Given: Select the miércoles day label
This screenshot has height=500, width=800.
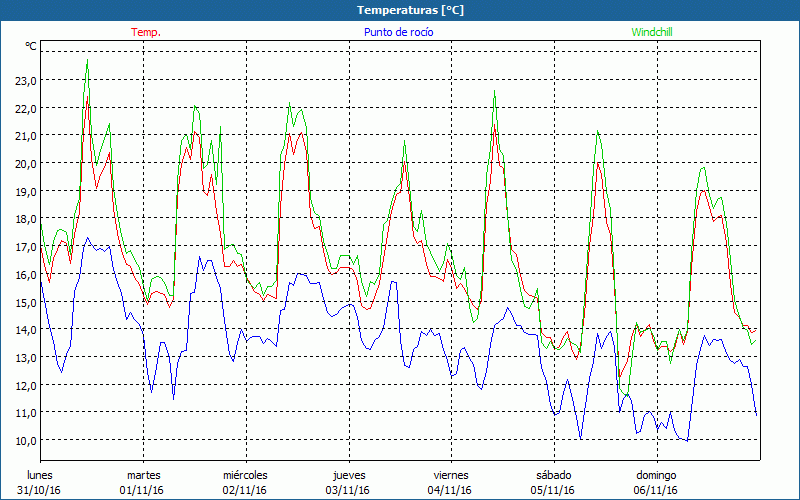Looking at the screenshot, I should tap(245, 475).
